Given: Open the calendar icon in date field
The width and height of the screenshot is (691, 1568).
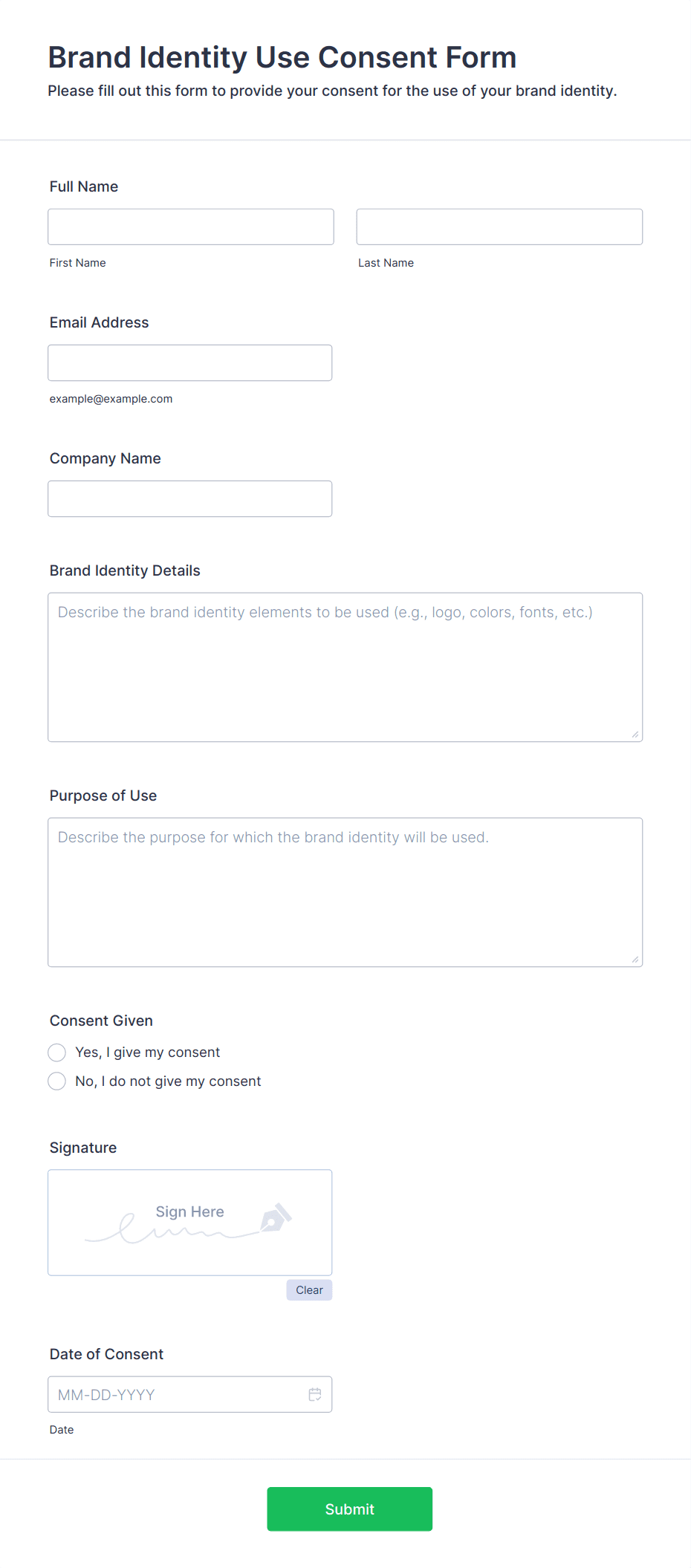Looking at the screenshot, I should (315, 1394).
